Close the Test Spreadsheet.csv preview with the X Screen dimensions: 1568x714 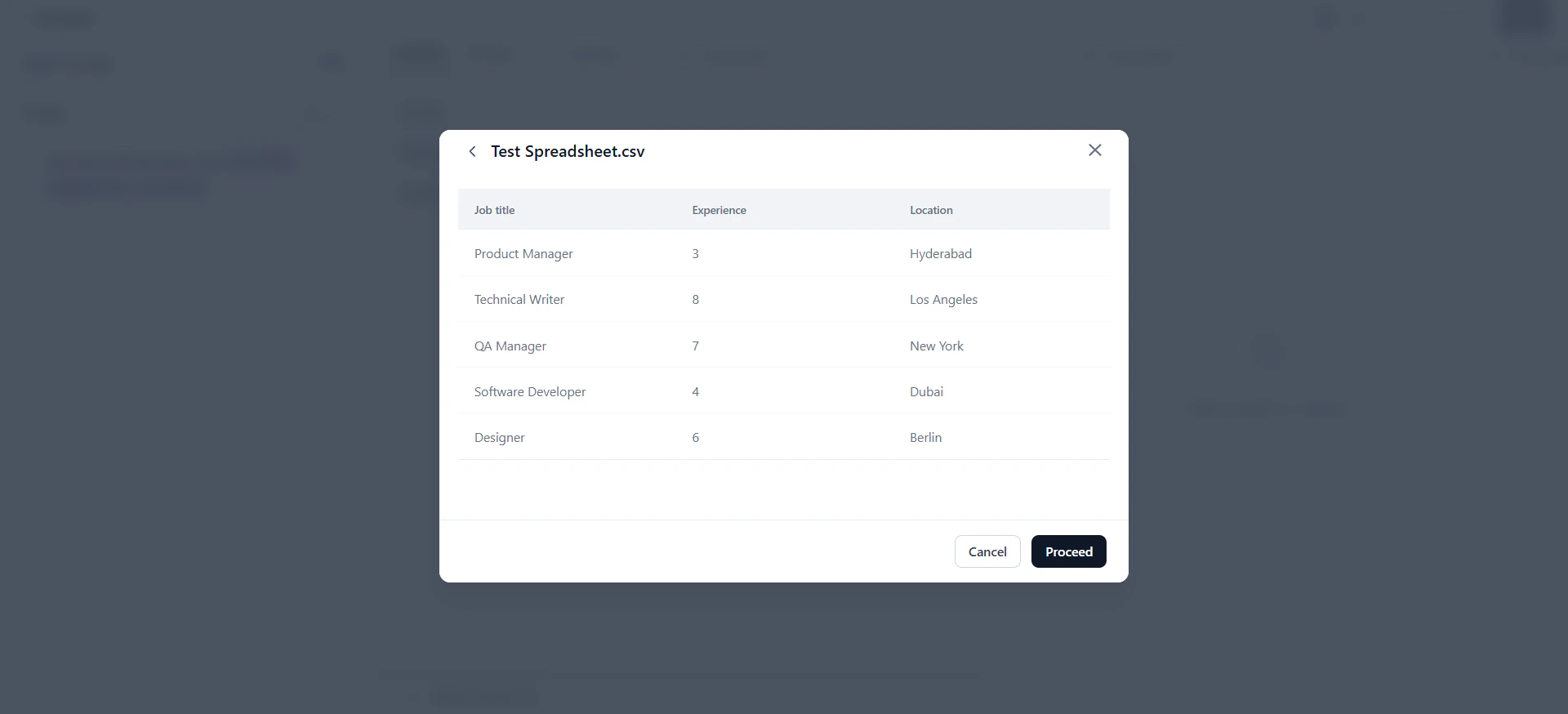coord(1094,150)
